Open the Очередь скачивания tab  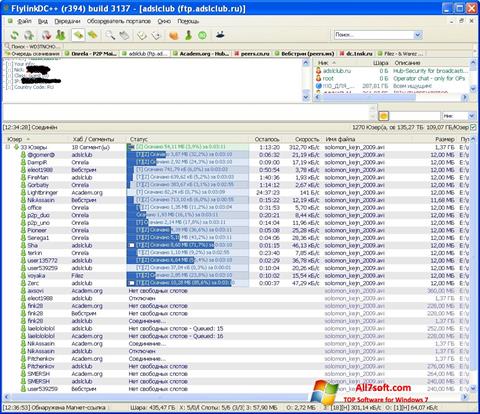click(x=32, y=53)
